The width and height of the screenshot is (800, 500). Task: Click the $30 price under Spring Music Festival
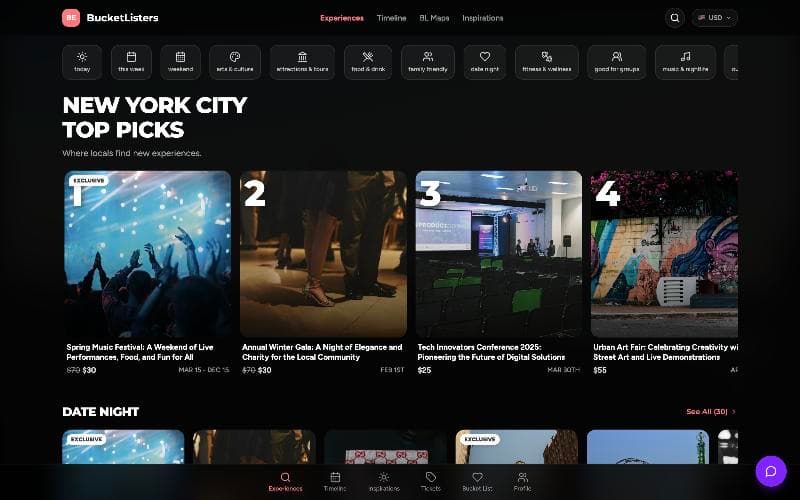[89, 370]
